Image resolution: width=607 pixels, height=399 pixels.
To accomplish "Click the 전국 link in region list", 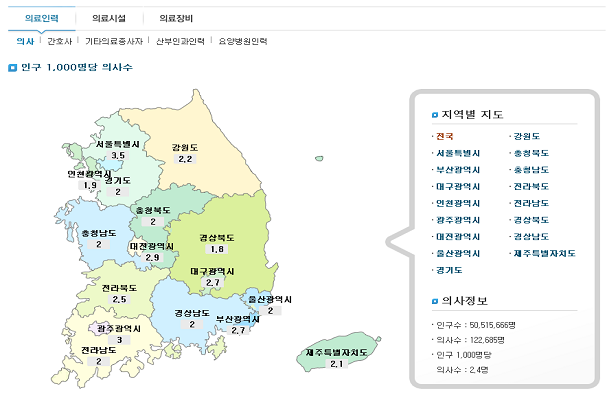I will point(444,136).
